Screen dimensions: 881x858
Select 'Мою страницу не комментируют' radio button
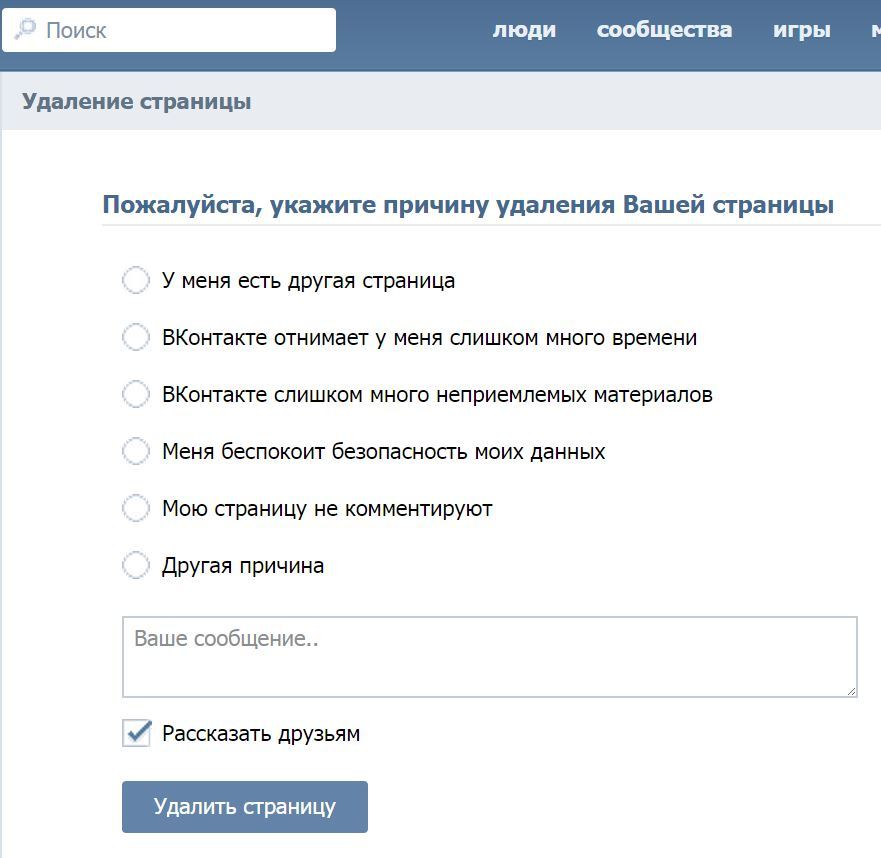(x=136, y=508)
